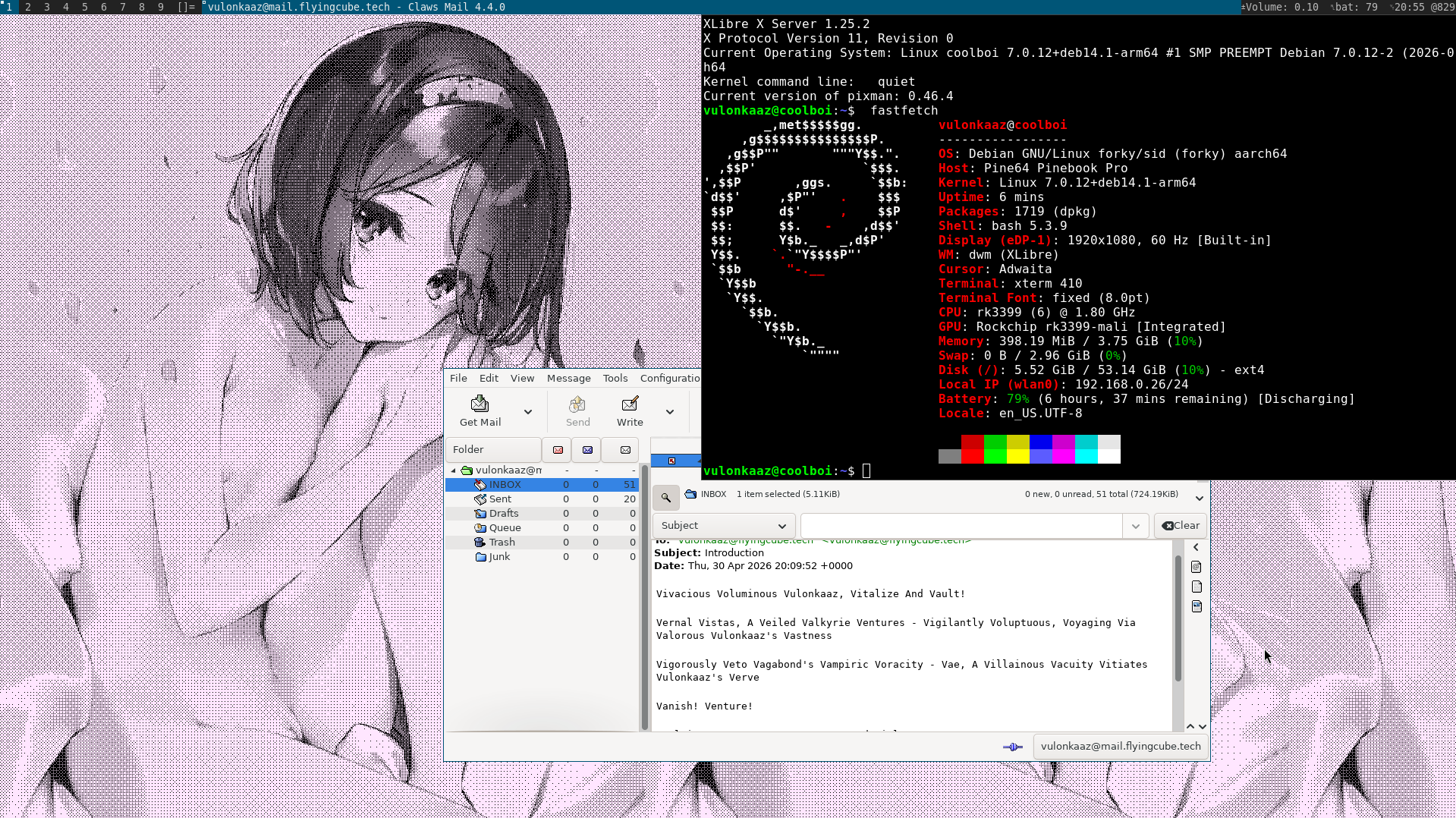Click the Volume indicator in status bar
This screenshot has height=818, width=1456.
pyautogui.click(x=1280, y=7)
